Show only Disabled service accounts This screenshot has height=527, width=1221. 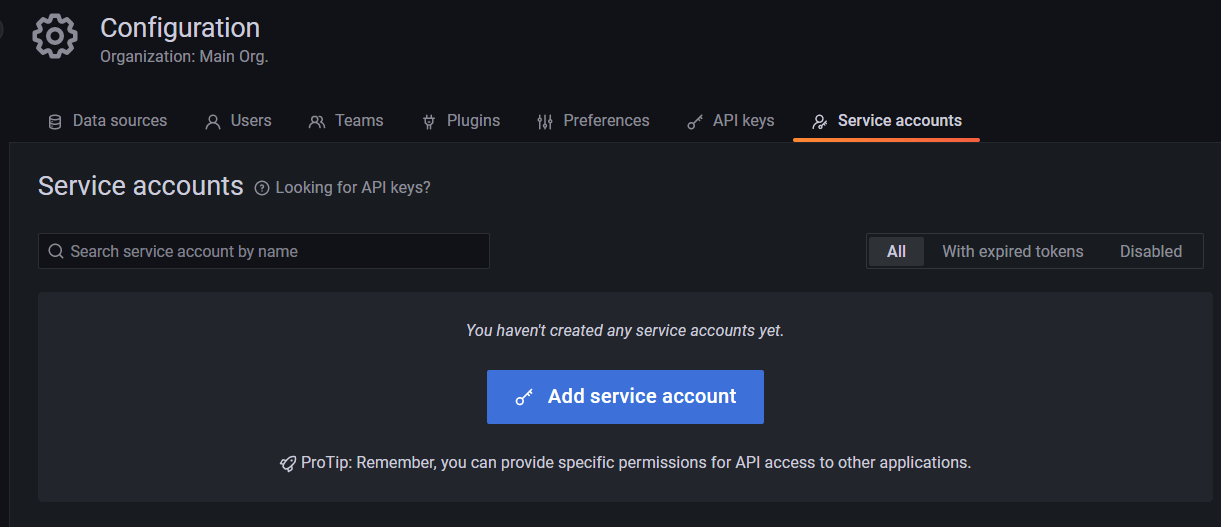(x=1150, y=251)
